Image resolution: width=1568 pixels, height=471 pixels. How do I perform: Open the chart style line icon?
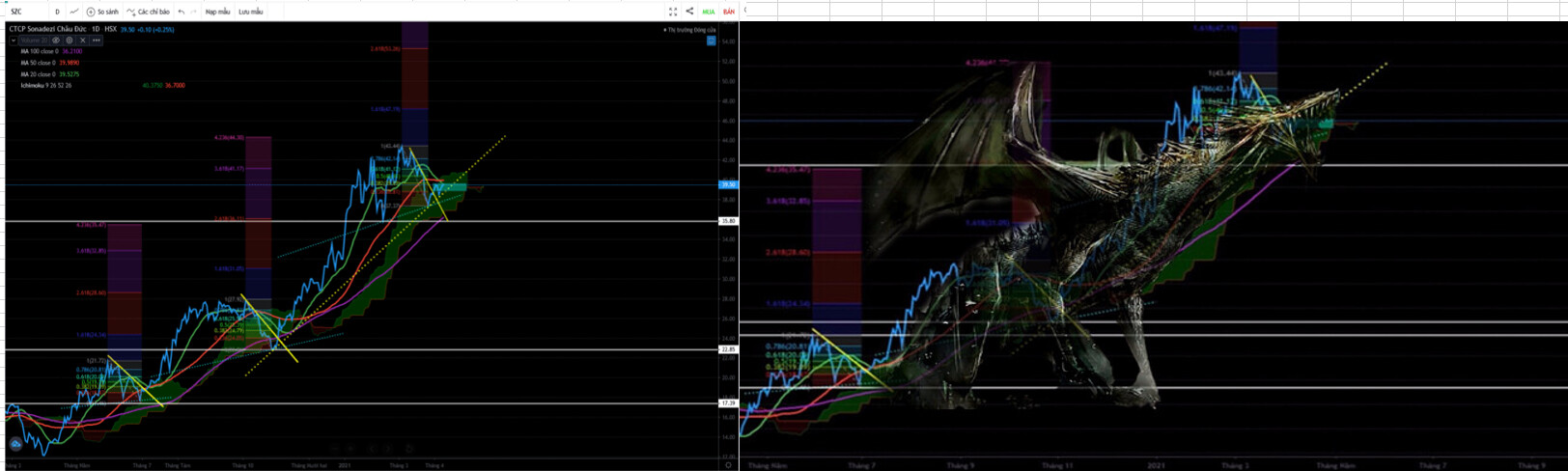pyautogui.click(x=74, y=12)
